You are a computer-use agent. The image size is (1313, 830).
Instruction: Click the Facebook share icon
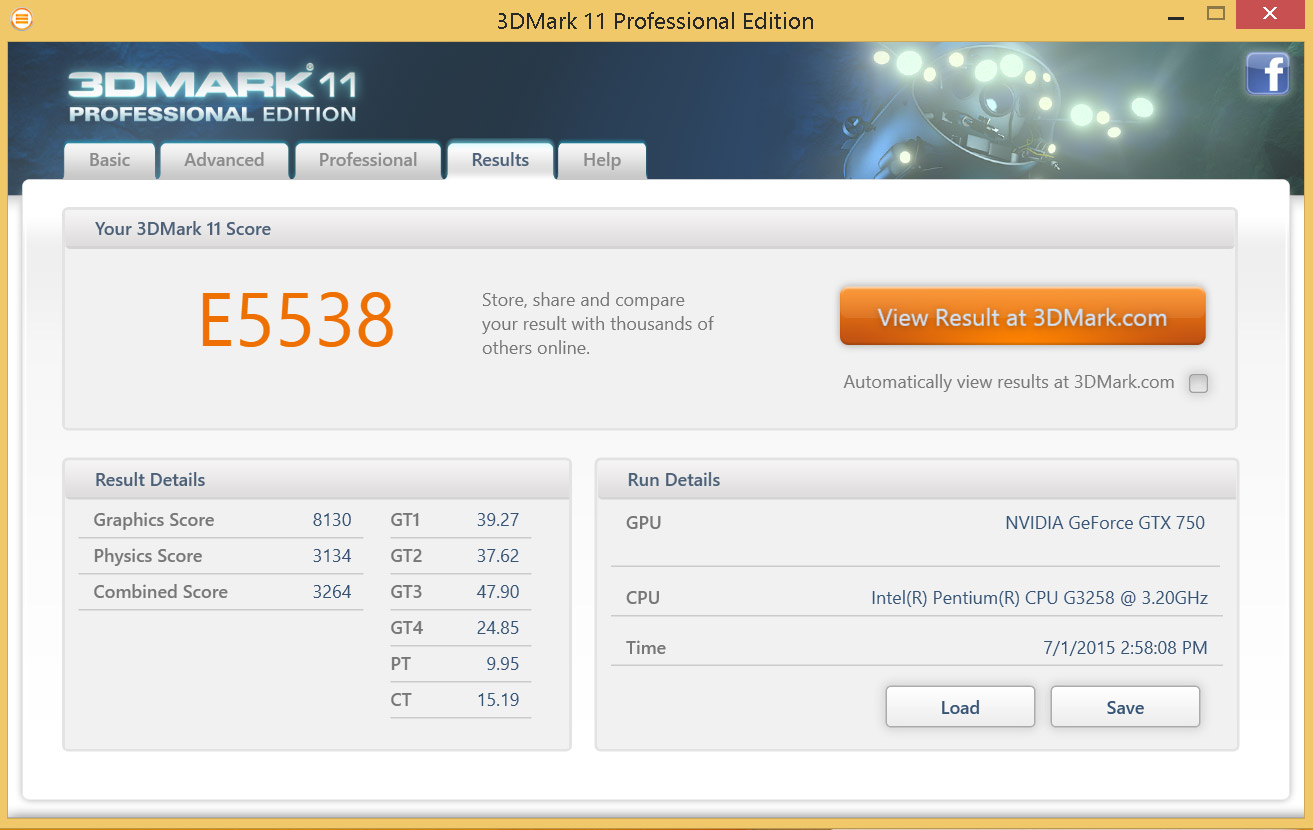point(1267,75)
